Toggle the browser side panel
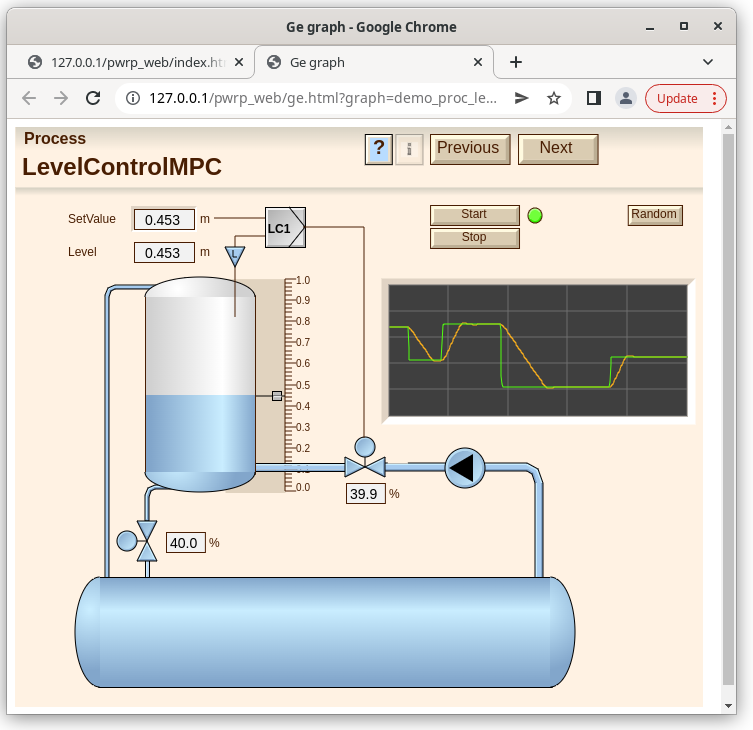 tap(594, 98)
